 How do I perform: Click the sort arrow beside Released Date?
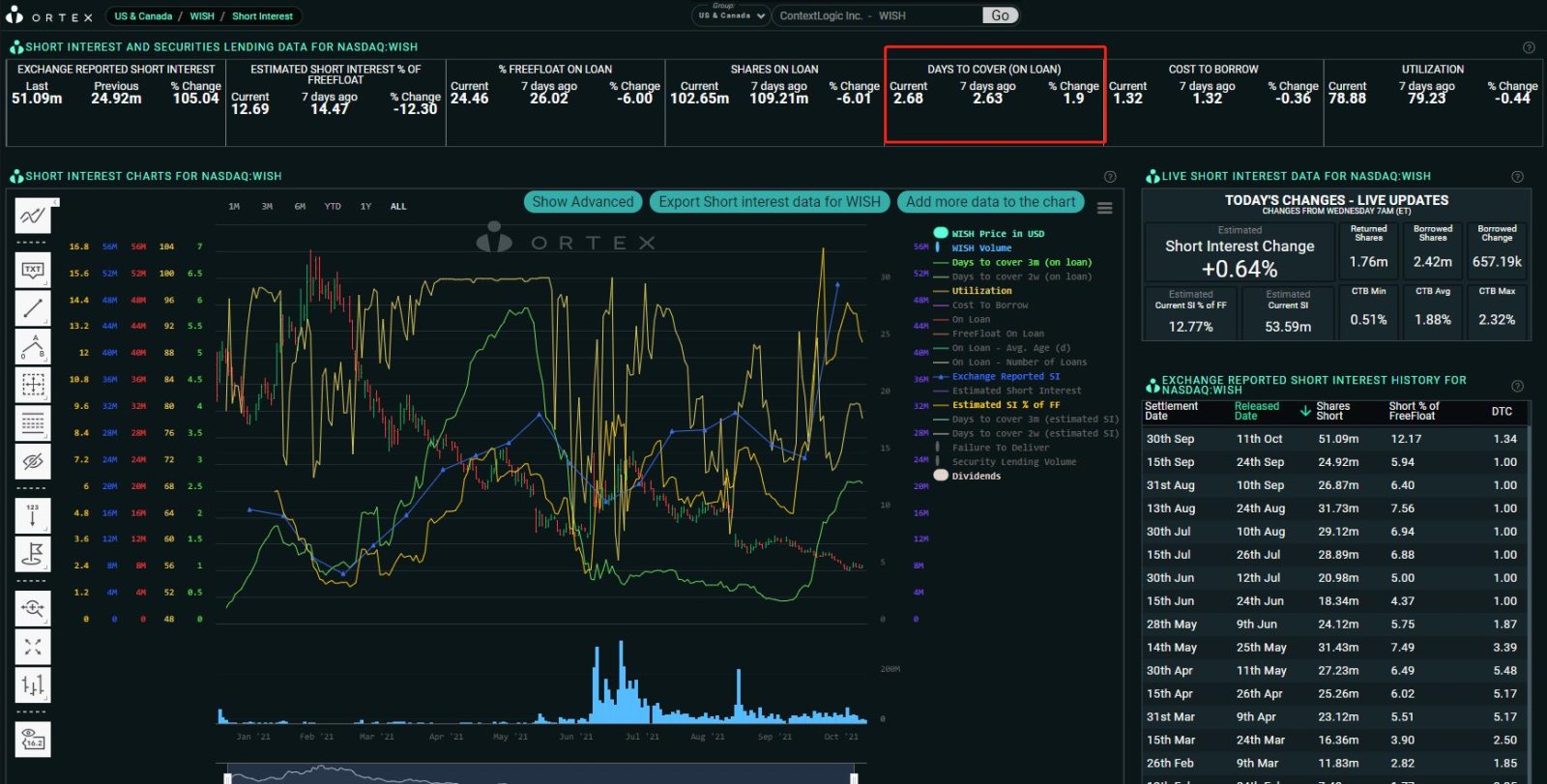click(1305, 412)
